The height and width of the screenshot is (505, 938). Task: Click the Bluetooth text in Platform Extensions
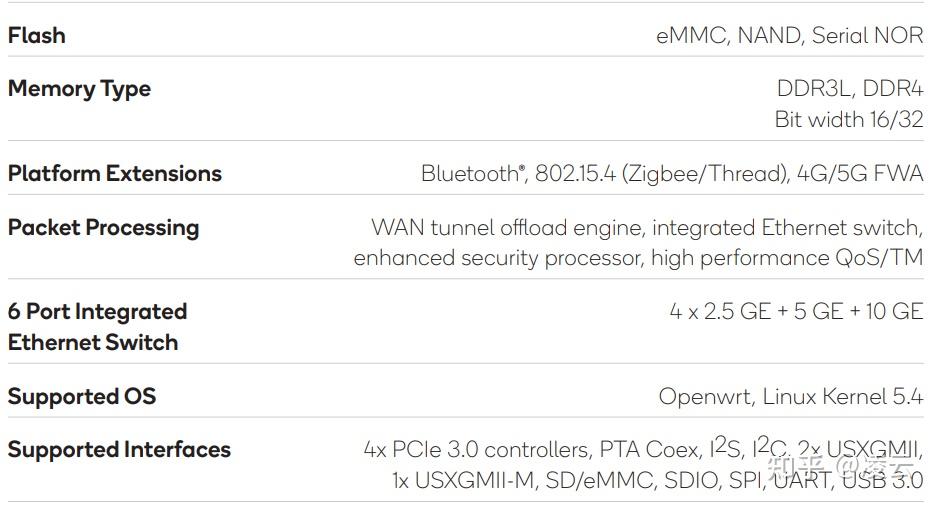point(471,173)
